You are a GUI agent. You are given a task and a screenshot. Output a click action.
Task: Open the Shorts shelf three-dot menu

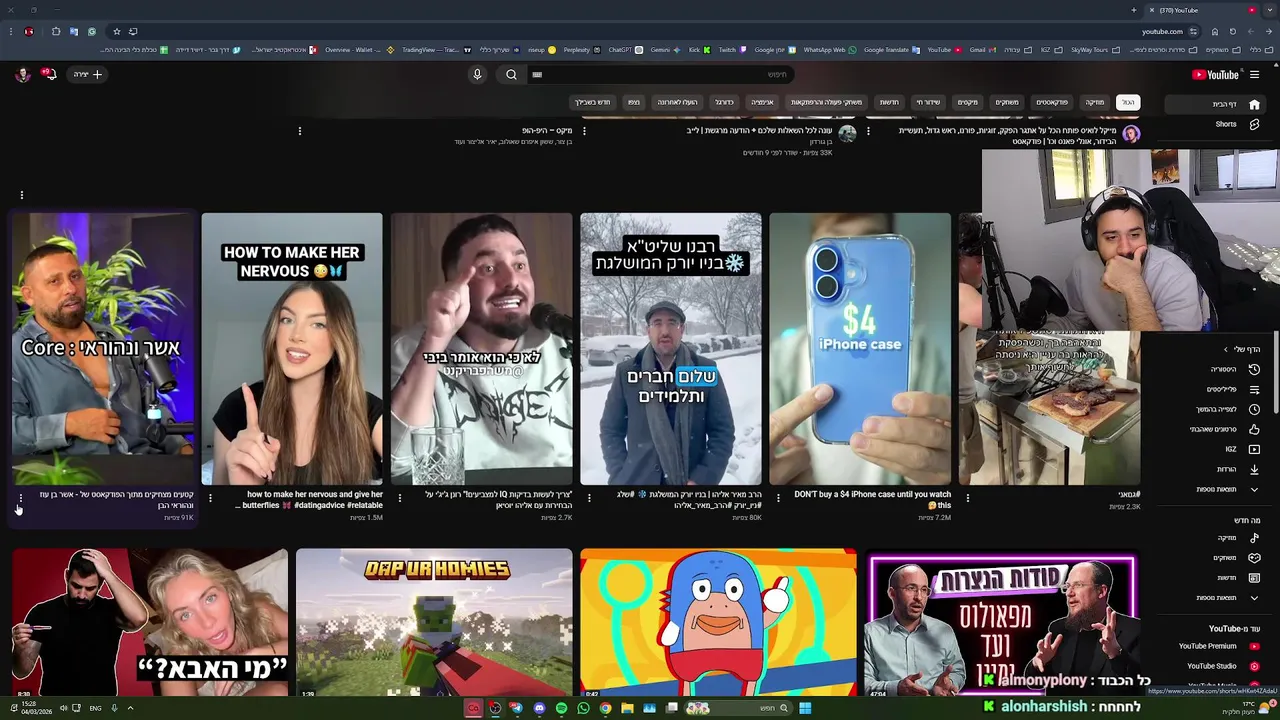coord(21,195)
